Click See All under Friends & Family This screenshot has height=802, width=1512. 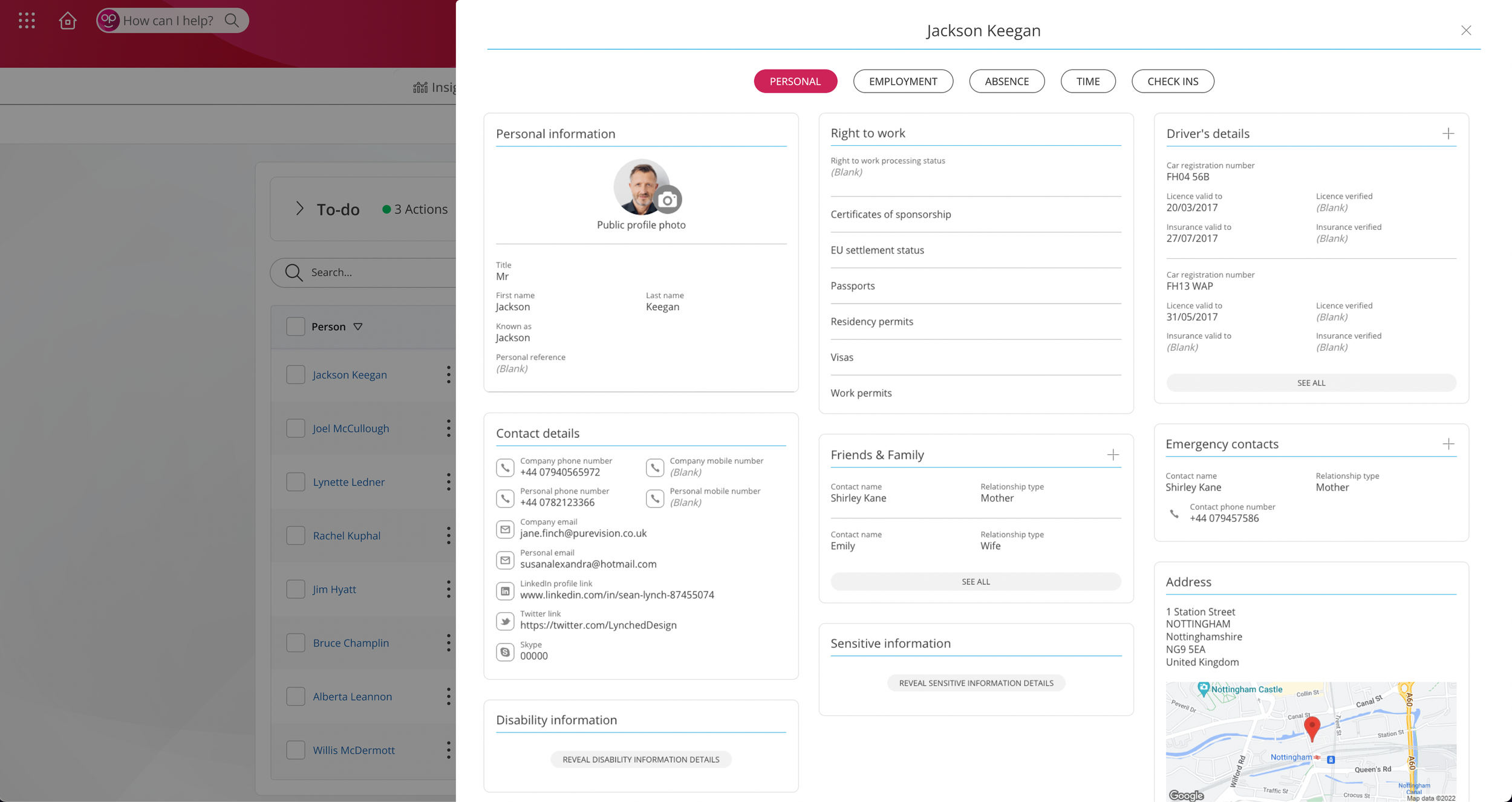pos(976,582)
